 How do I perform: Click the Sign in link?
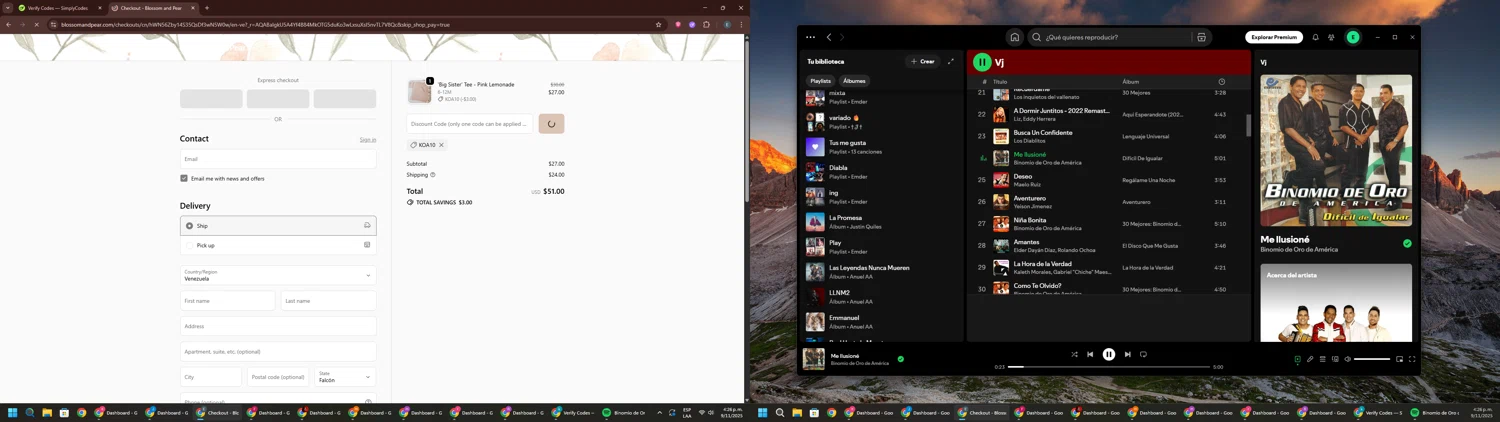[x=367, y=140]
